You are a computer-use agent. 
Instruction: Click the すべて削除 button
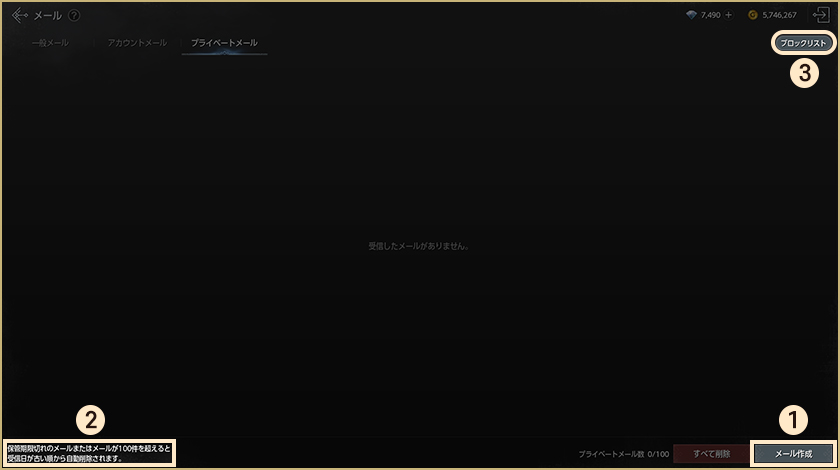point(709,454)
